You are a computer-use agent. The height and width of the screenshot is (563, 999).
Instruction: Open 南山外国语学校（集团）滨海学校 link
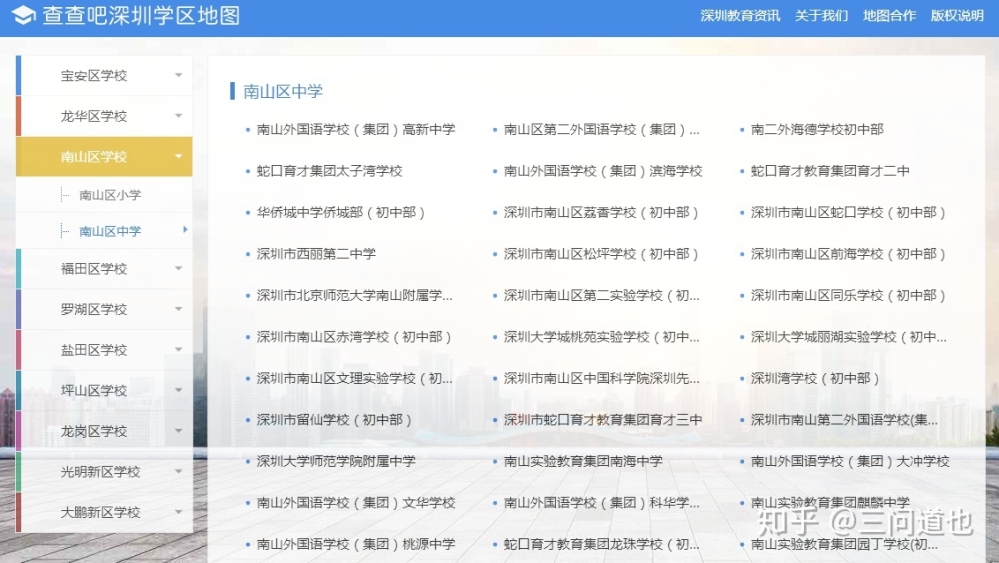[x=603, y=171]
